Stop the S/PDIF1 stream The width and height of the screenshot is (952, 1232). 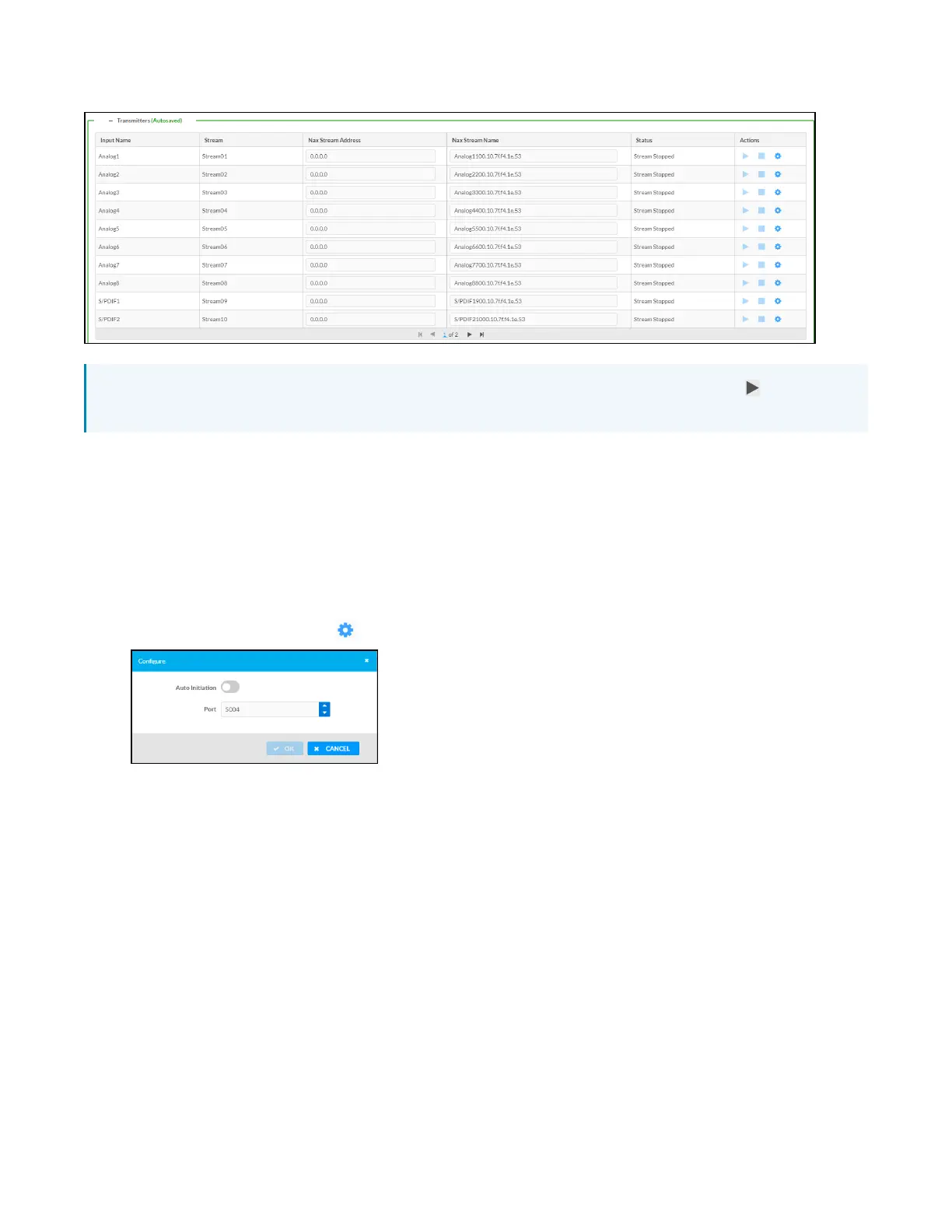pos(761,301)
